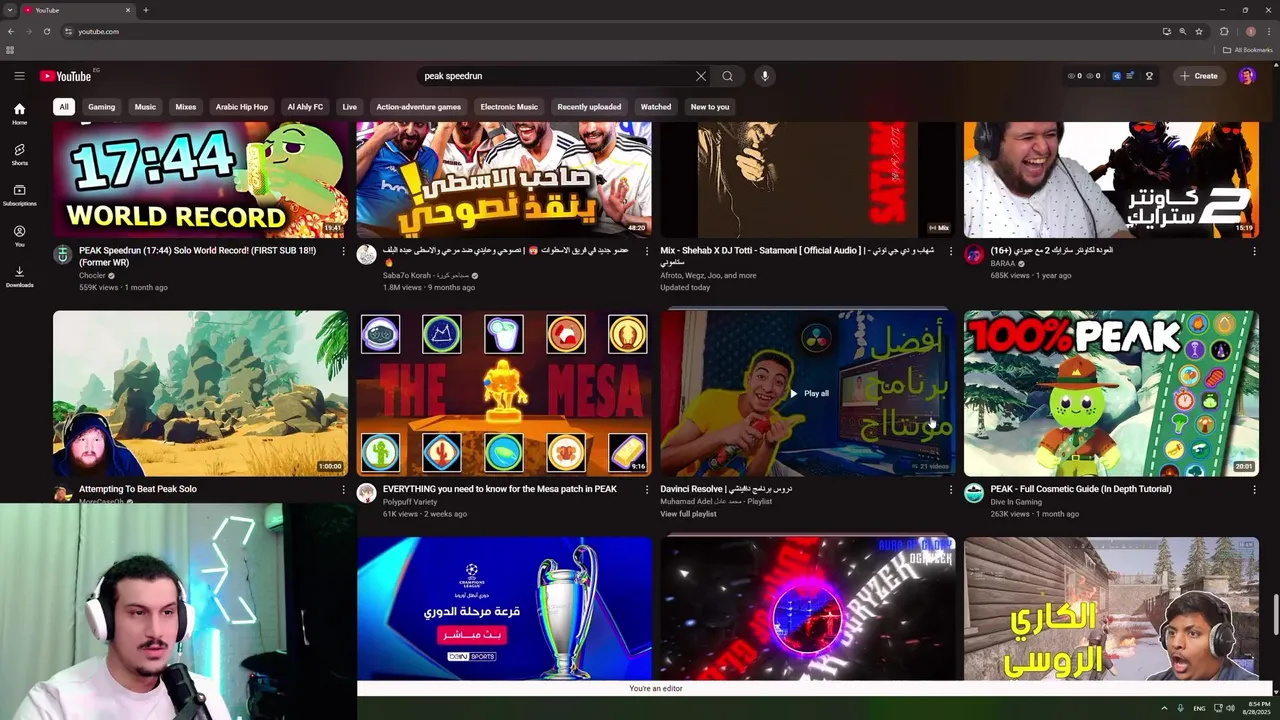Open options menu for Shehab X DJ Totti mix
The image size is (1280, 720).
click(951, 251)
